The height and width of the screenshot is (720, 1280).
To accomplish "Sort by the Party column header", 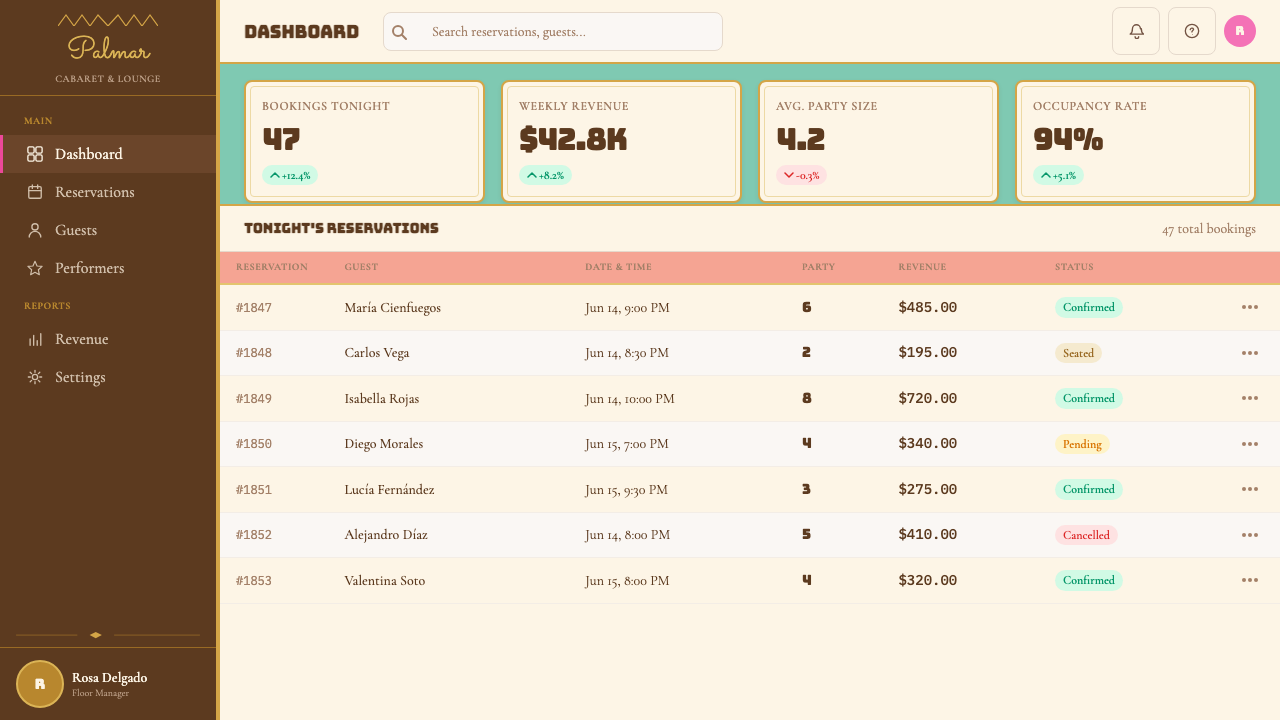I will (x=818, y=267).
